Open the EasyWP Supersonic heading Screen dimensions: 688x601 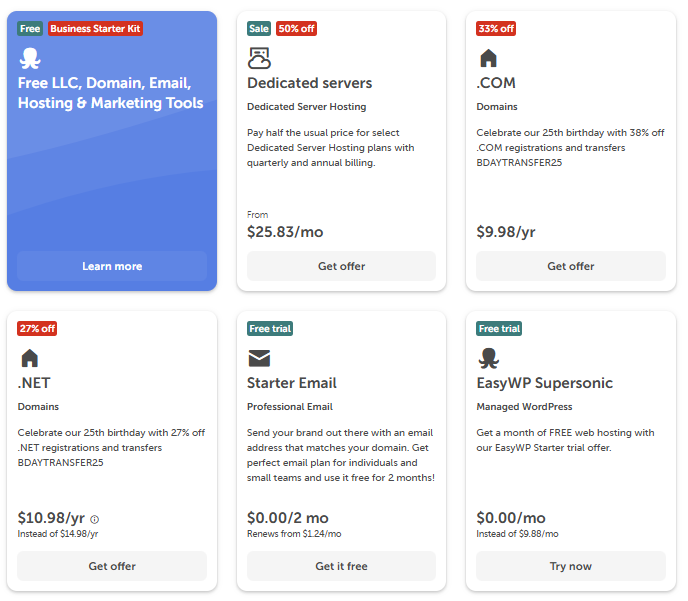pyautogui.click(x=544, y=383)
